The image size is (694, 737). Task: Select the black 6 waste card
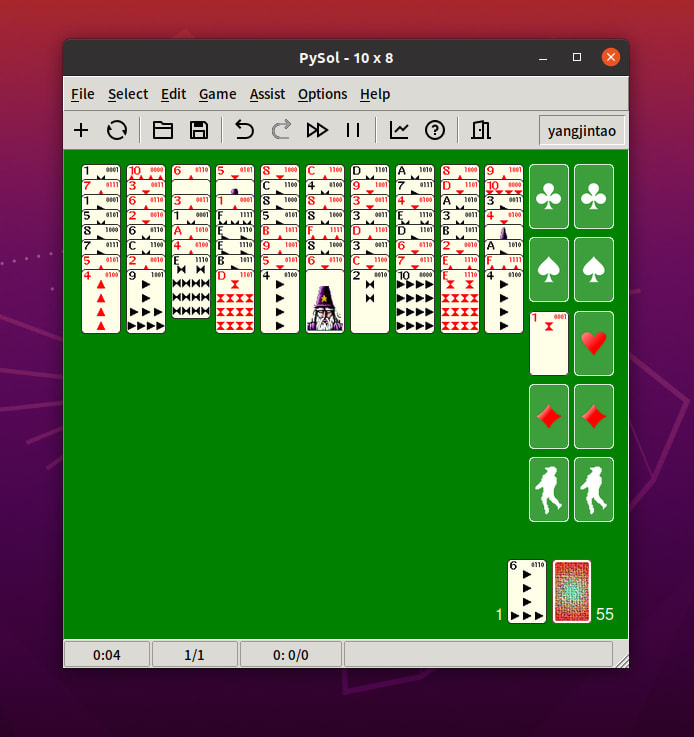point(527,591)
